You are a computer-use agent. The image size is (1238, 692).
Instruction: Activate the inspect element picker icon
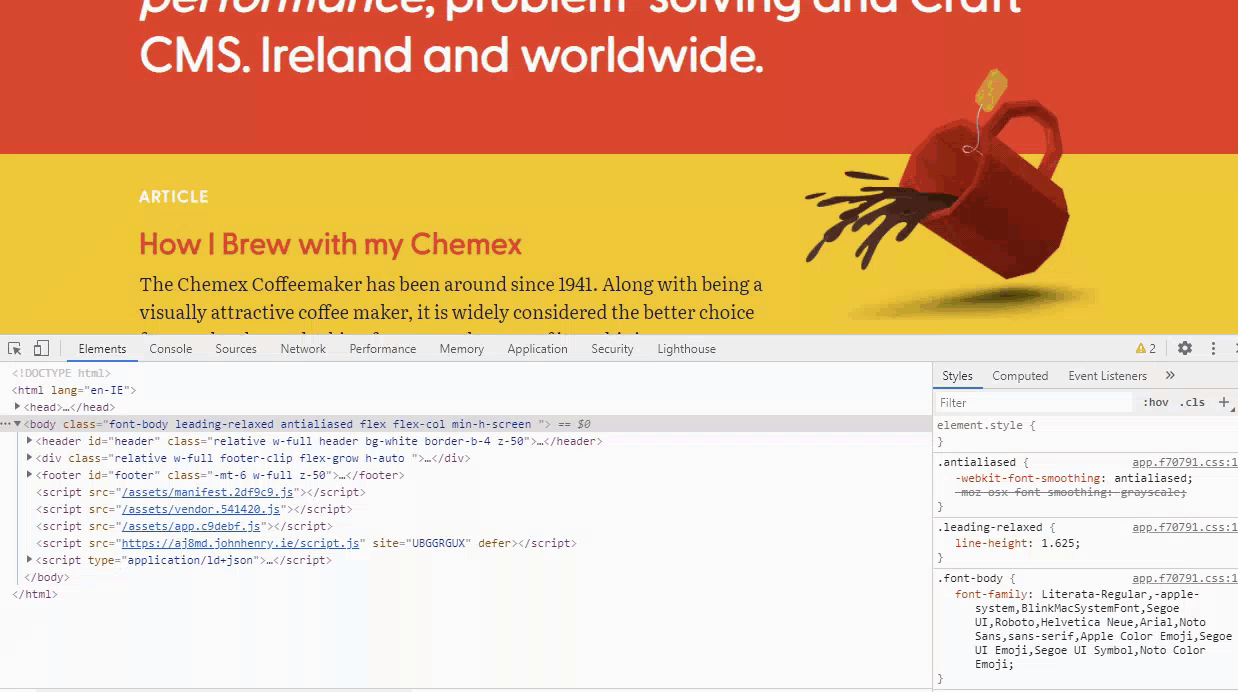[x=15, y=349]
